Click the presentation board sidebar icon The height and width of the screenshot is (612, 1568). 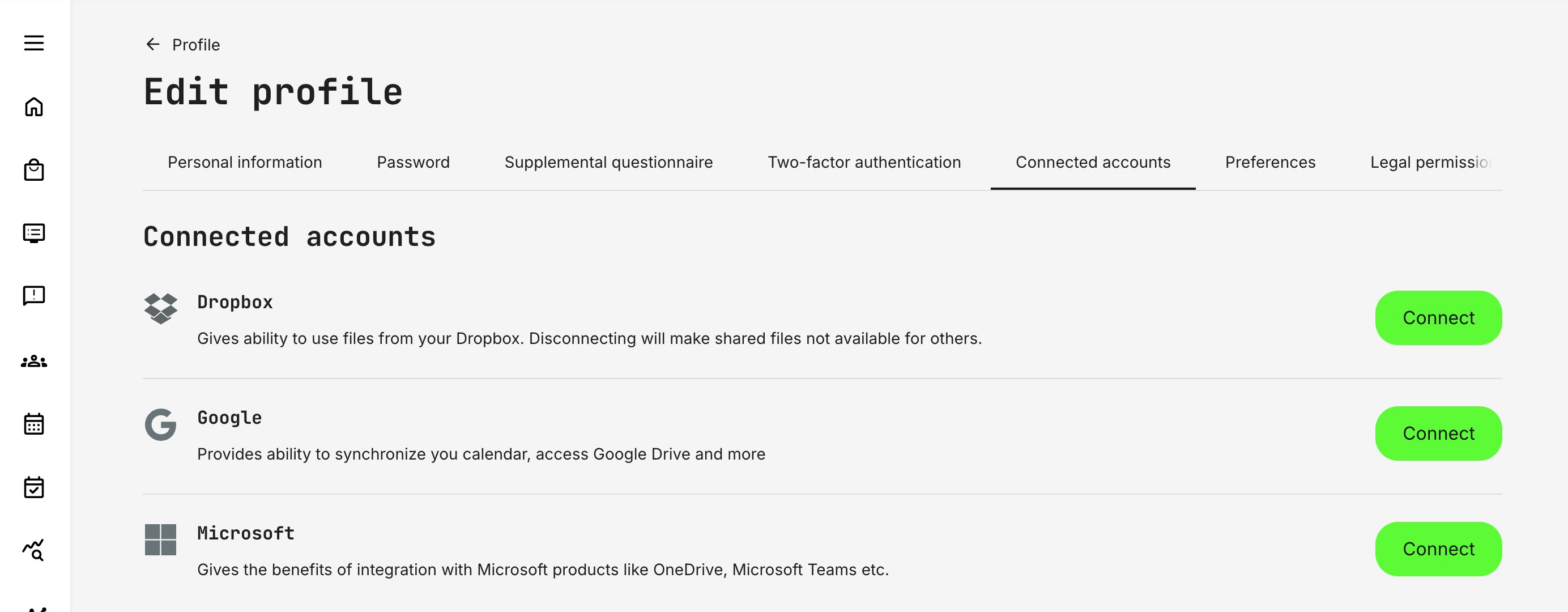(x=33, y=234)
